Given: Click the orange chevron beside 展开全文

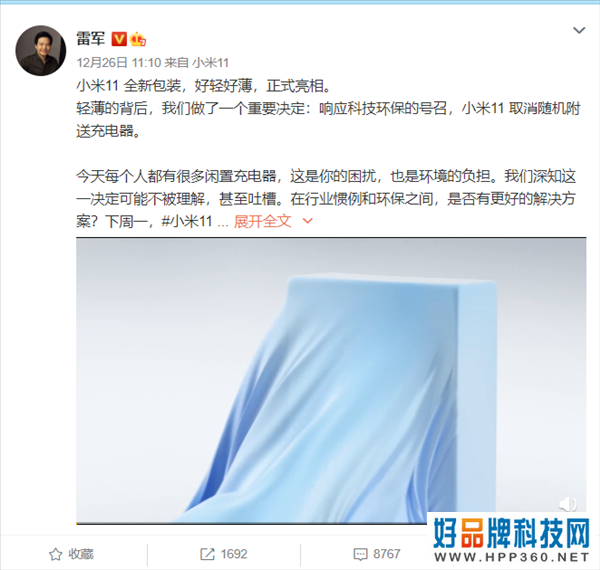Looking at the screenshot, I should [308, 221].
